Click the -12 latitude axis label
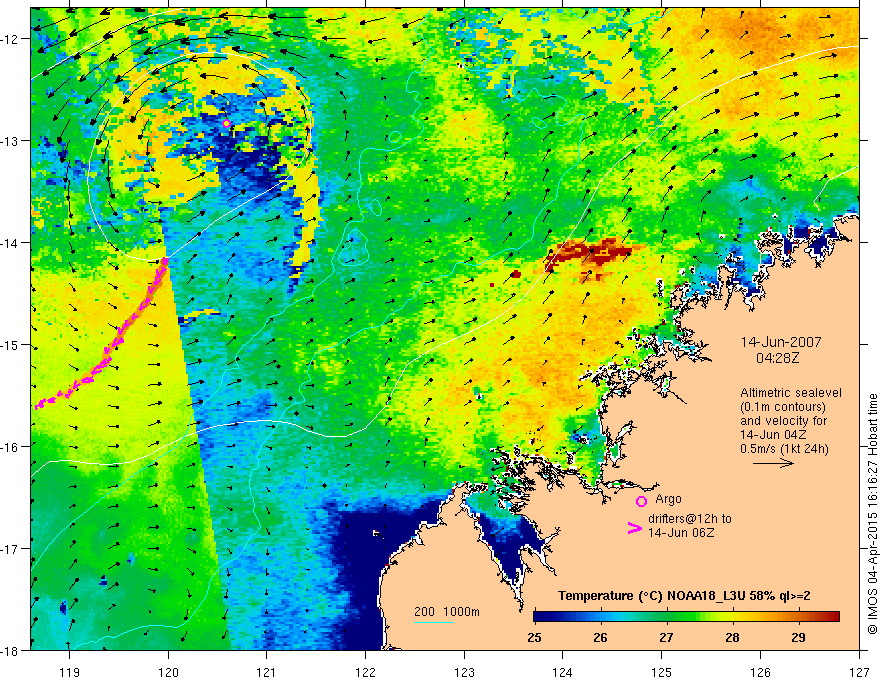 [x=10, y=39]
